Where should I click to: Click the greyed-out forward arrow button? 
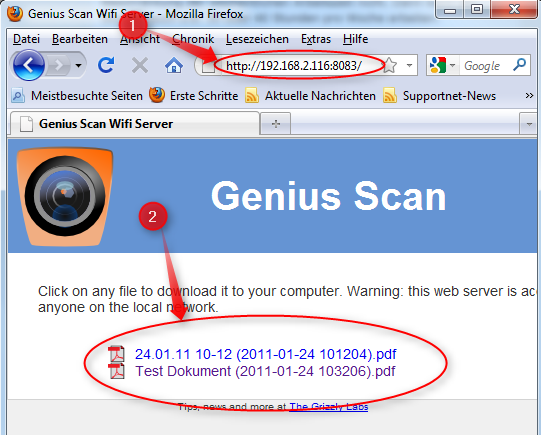pos(59,65)
